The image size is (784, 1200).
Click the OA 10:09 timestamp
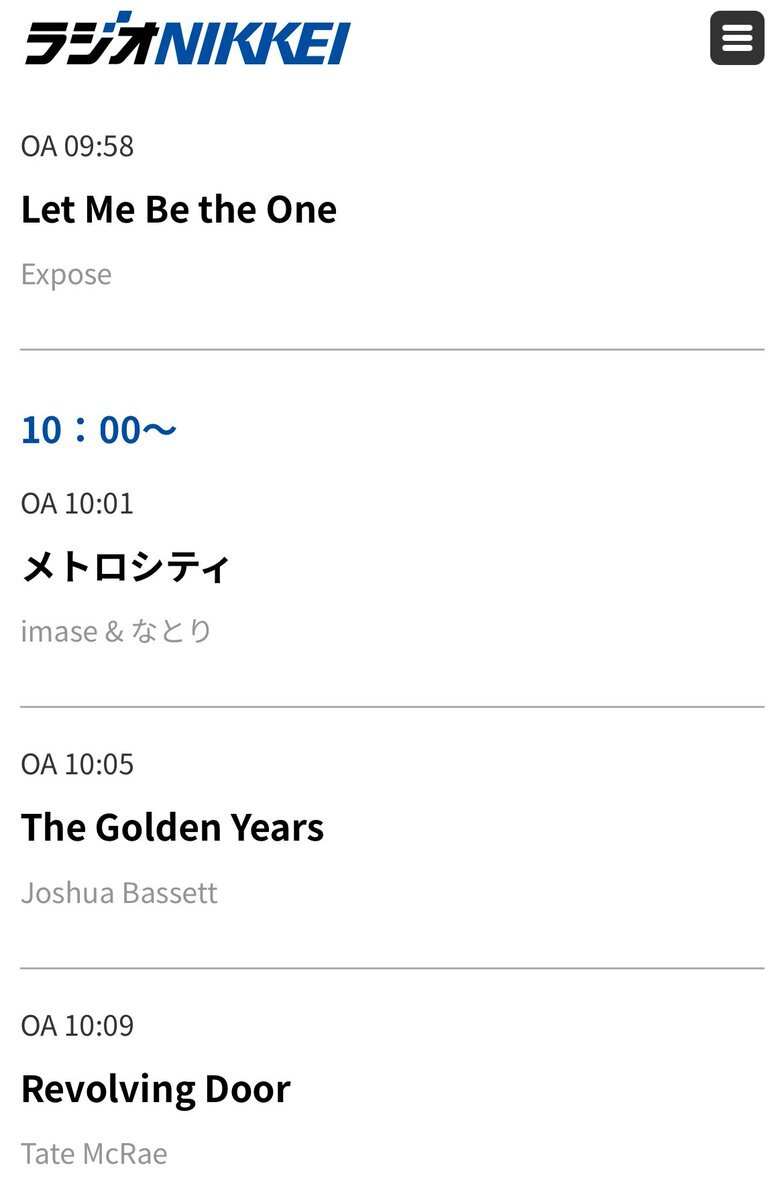[x=77, y=1026]
